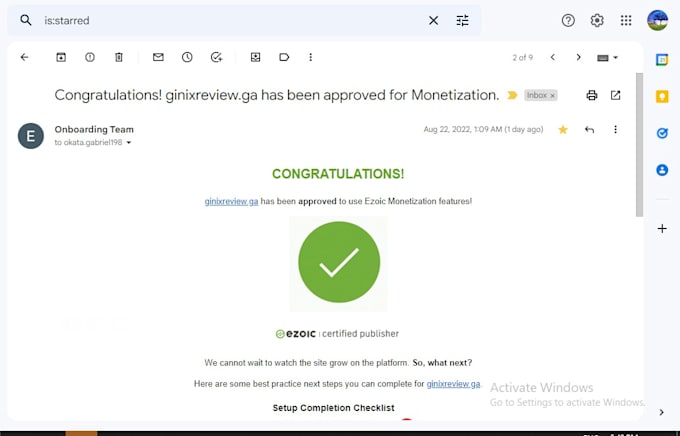This screenshot has height=436, width=680.
Task: Open the search options filter
Action: pos(462,20)
